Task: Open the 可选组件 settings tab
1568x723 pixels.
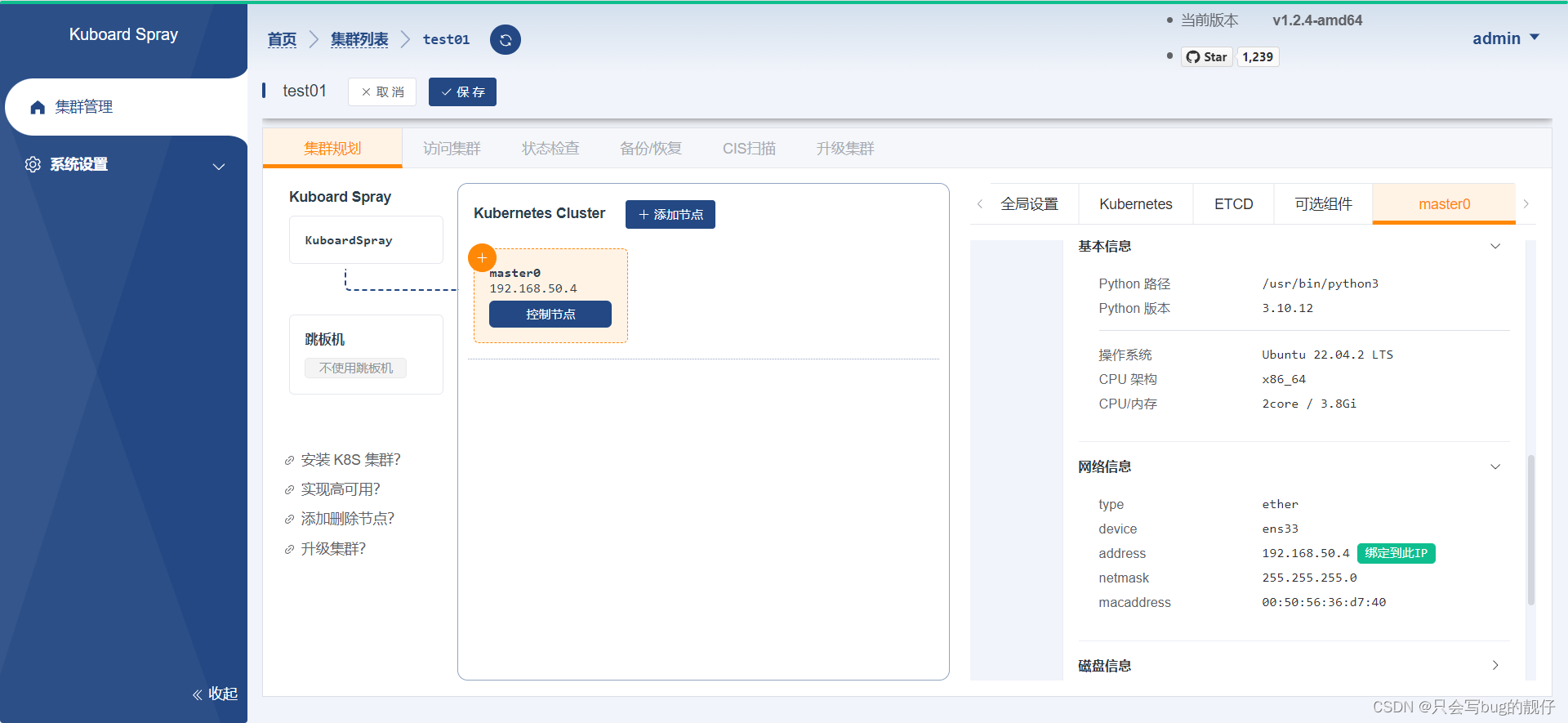Action: click(x=1324, y=203)
